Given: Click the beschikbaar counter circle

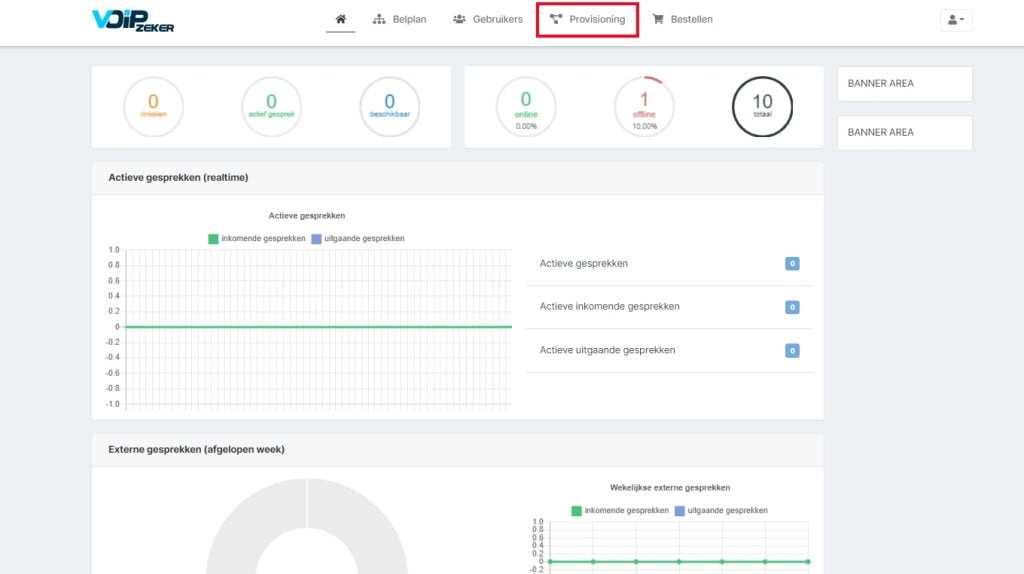Looking at the screenshot, I should click(390, 106).
